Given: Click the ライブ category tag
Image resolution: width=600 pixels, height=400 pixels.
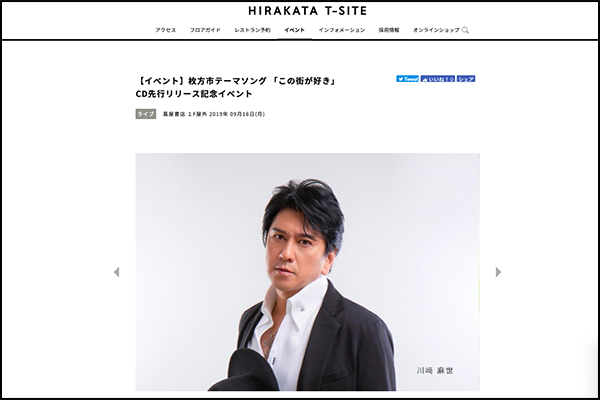Looking at the screenshot, I should coord(146,114).
